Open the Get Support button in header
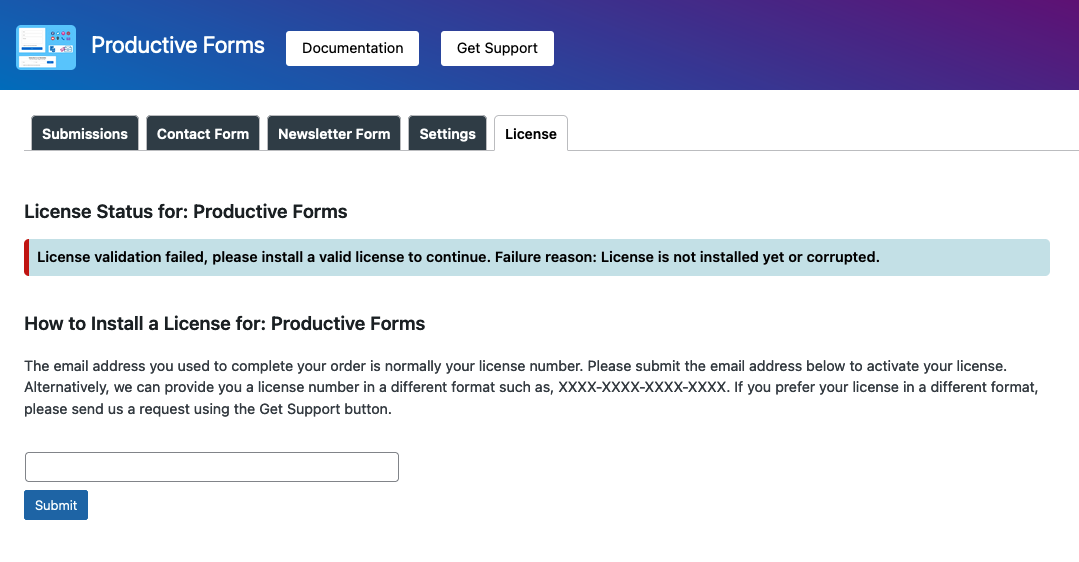This screenshot has height=562, width=1079. [497, 48]
